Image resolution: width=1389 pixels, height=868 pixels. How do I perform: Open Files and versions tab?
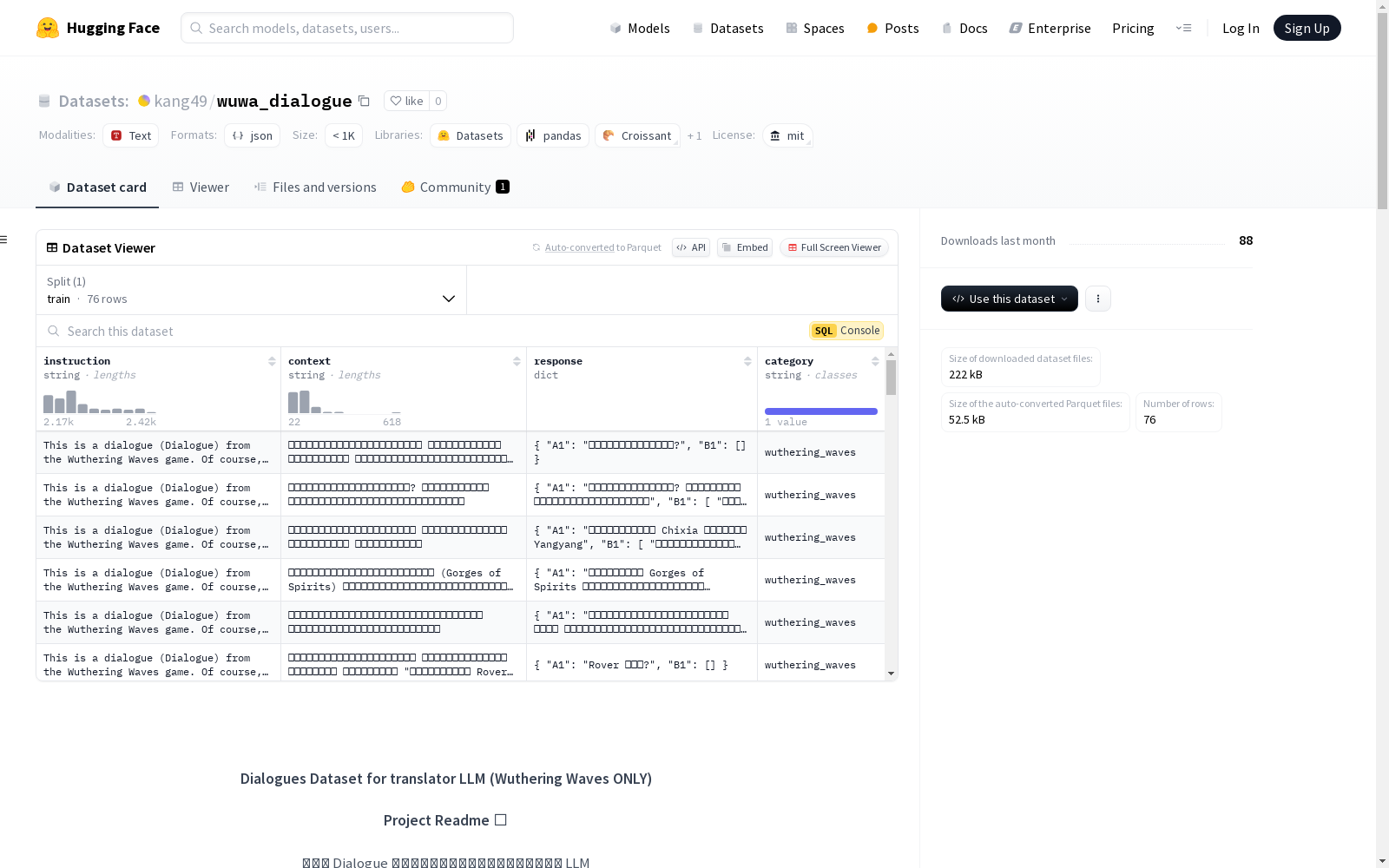[315, 187]
